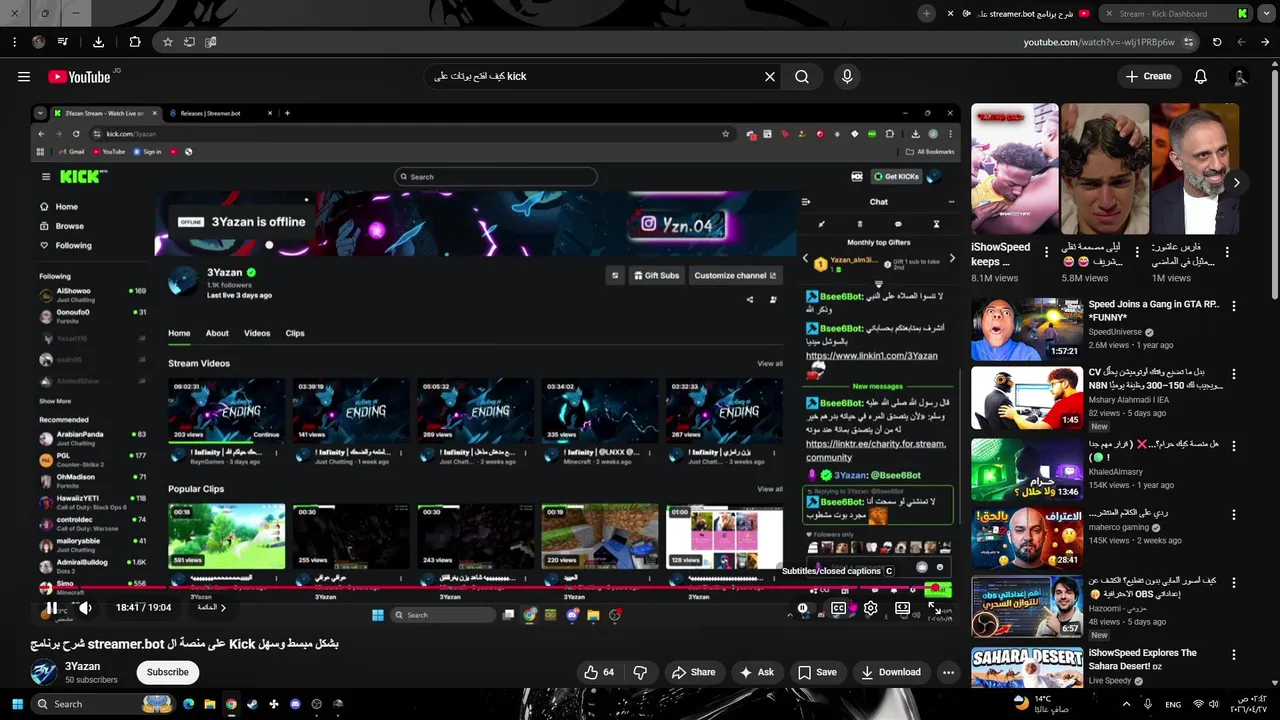Open the 28:41 maherco gaming video thumbnail
The width and height of the screenshot is (1280, 720).
[1027, 538]
